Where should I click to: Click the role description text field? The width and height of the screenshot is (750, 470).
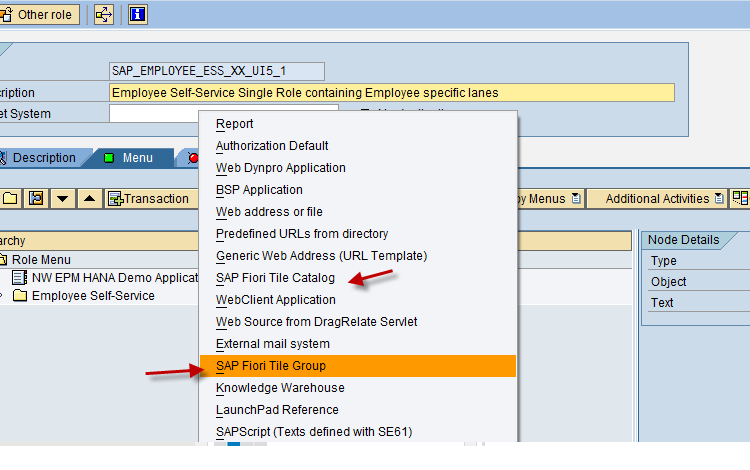tap(392, 93)
